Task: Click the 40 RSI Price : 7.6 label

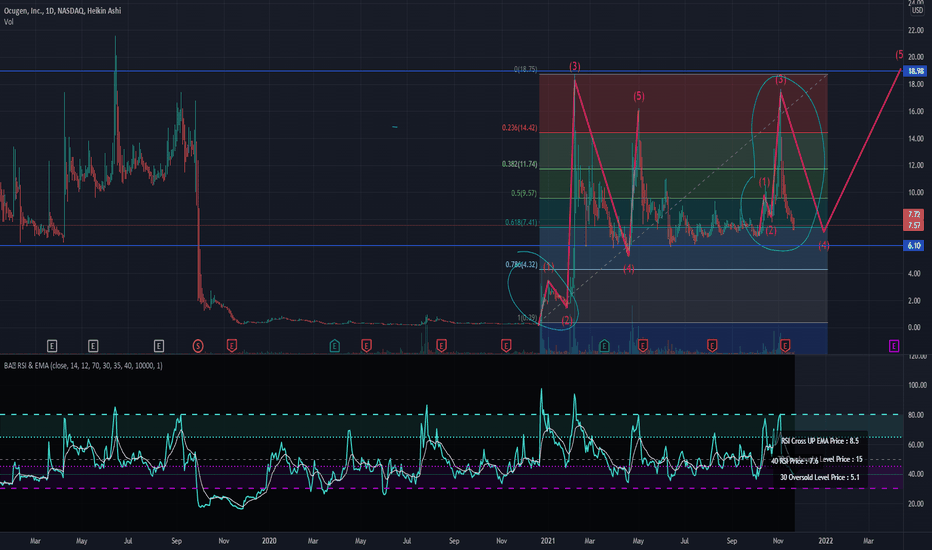Action: coord(795,461)
